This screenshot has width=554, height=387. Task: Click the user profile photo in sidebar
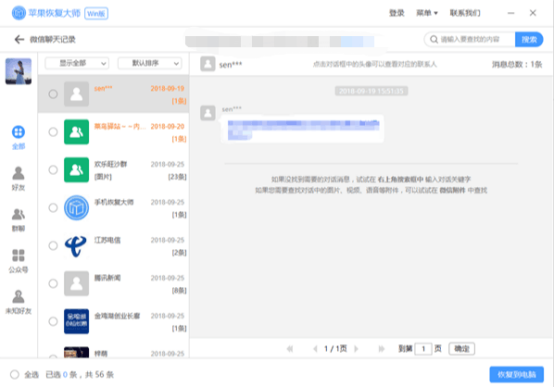click(x=18, y=71)
